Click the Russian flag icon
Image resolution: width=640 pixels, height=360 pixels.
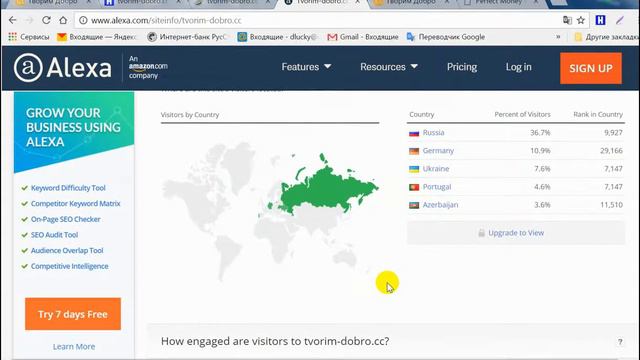pyautogui.click(x=414, y=133)
